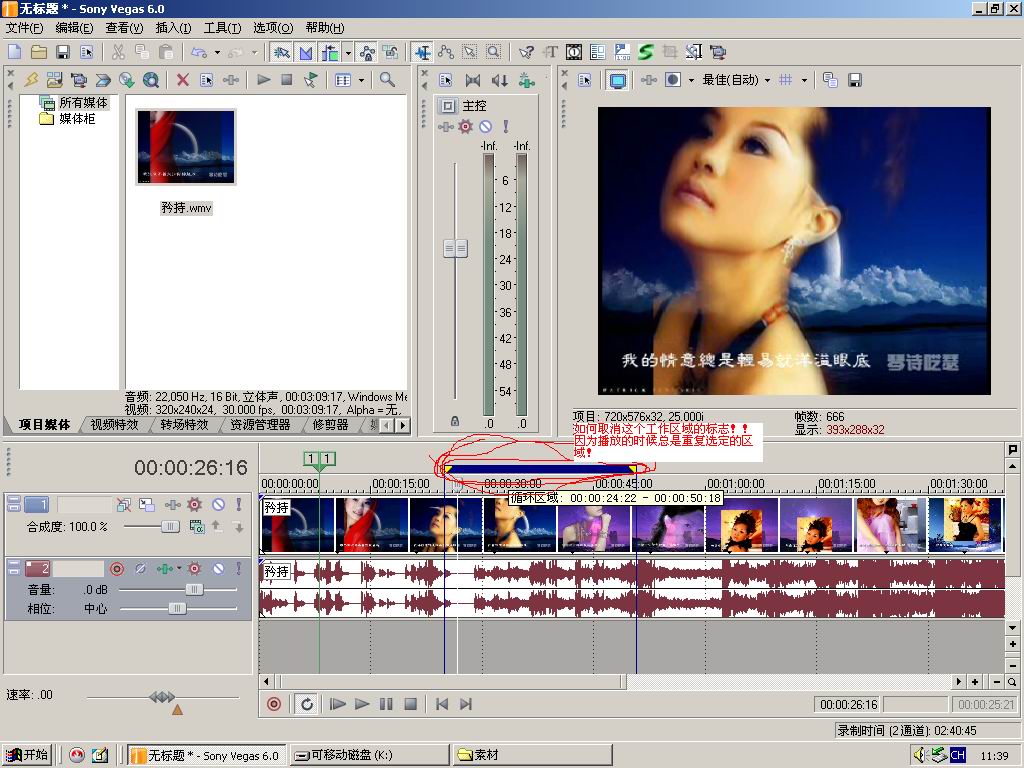Click 开始 Start button on taskbar
The width and height of the screenshot is (1024, 768).
click(x=27, y=755)
